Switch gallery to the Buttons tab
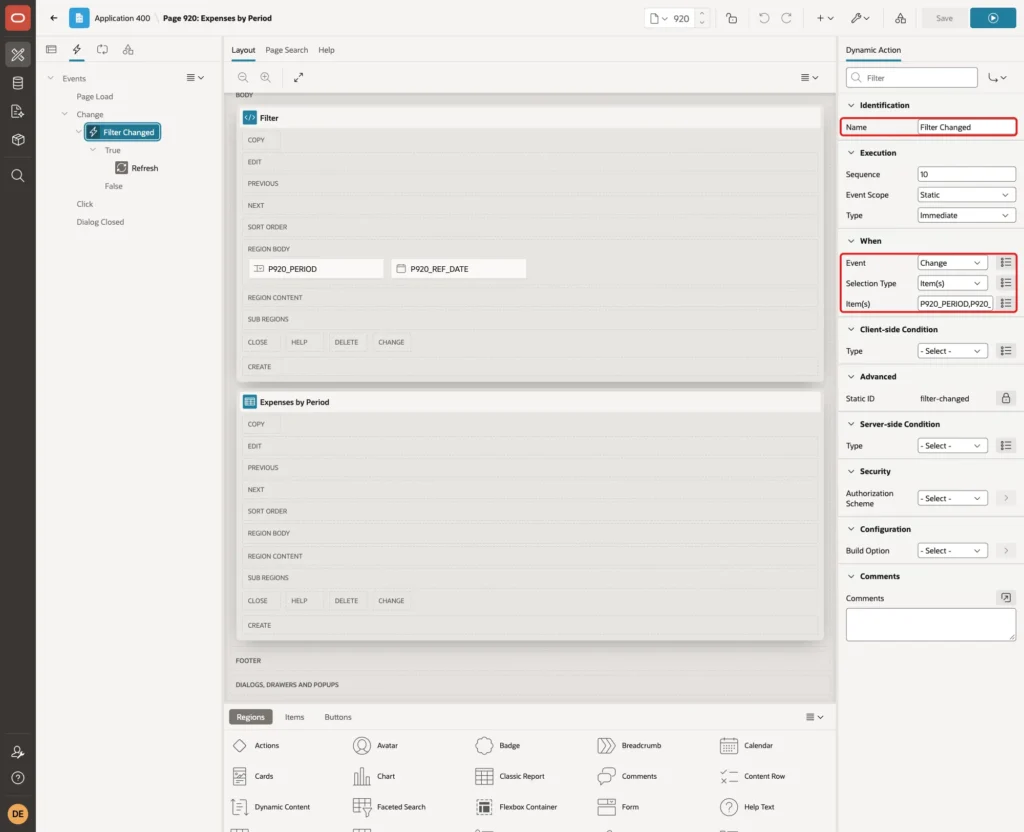Viewport: 1024px width, 832px height. (338, 717)
